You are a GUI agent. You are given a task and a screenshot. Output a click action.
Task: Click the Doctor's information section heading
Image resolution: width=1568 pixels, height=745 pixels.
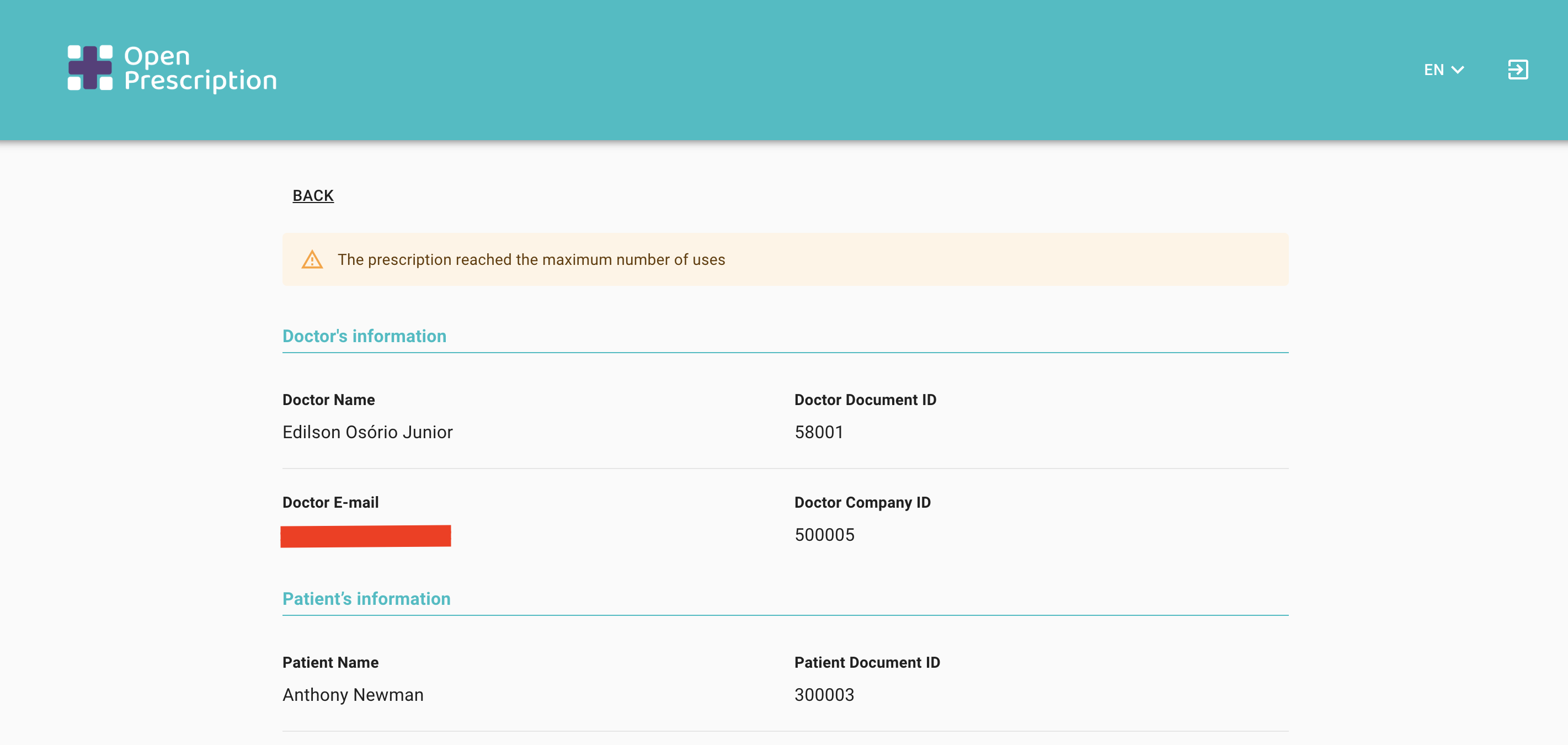(364, 336)
